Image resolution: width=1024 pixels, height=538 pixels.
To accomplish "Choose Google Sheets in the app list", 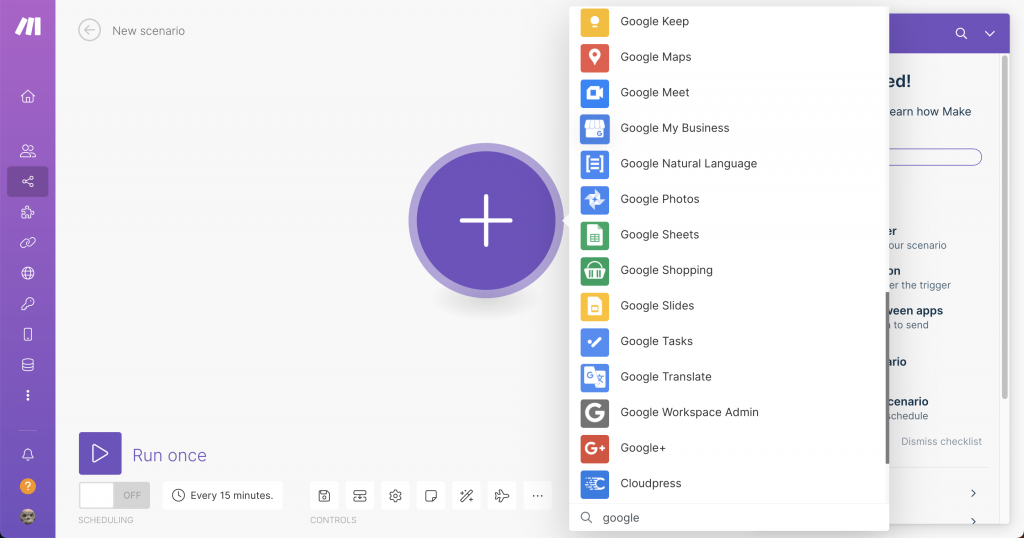I will pyautogui.click(x=728, y=235).
